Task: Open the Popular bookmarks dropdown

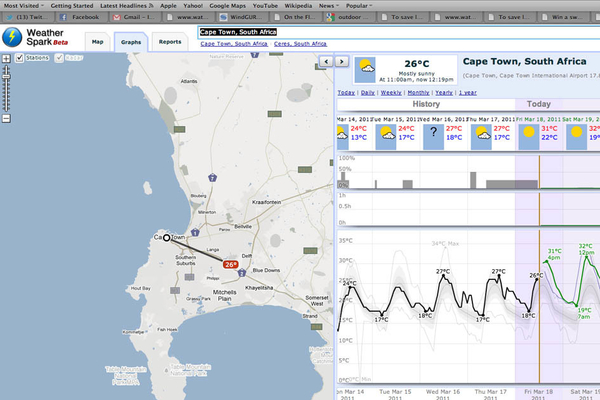Action: [x=359, y=6]
